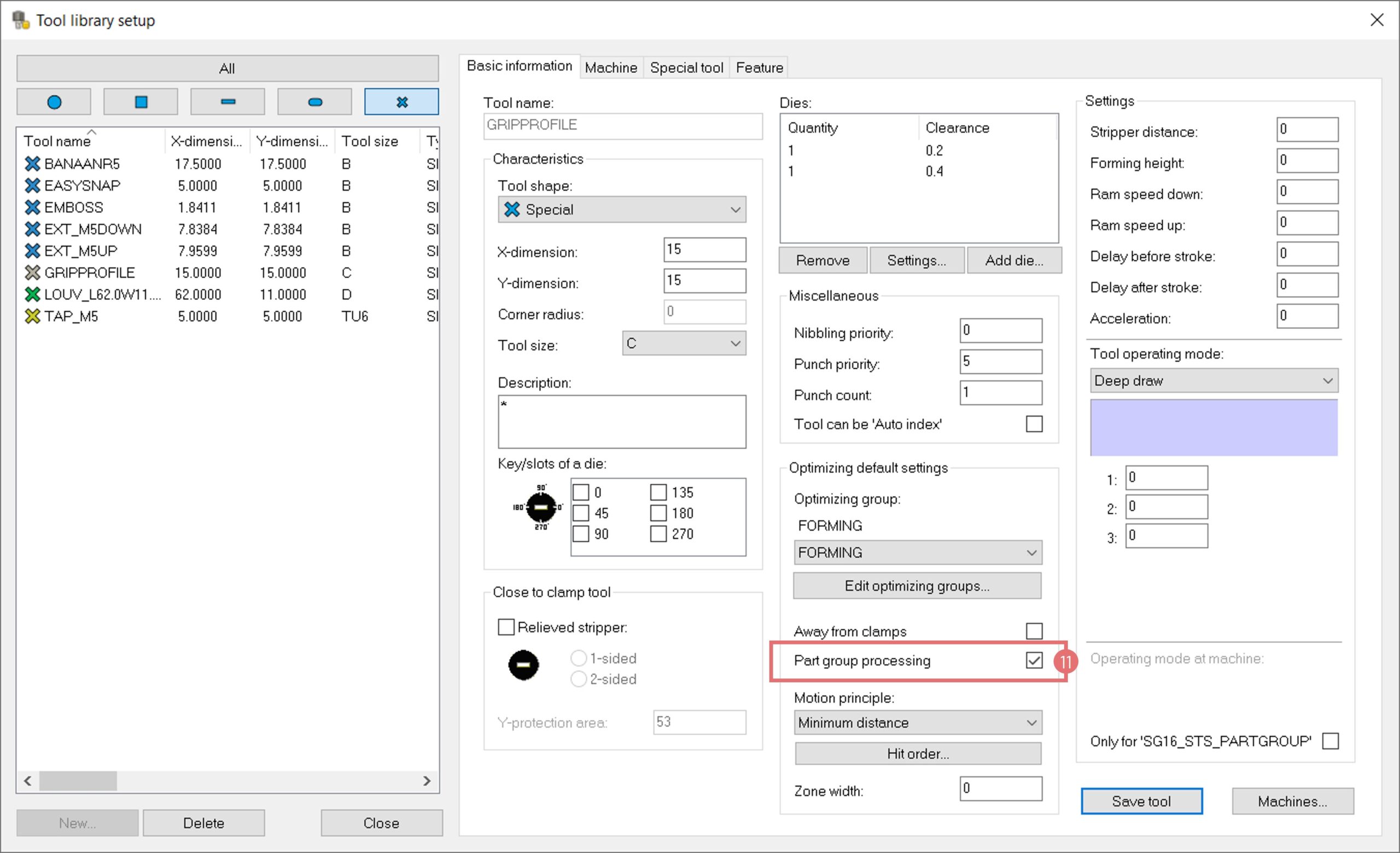Uncheck Part group processing checkbox
Screen dimensions: 1400x853
click(x=1034, y=660)
